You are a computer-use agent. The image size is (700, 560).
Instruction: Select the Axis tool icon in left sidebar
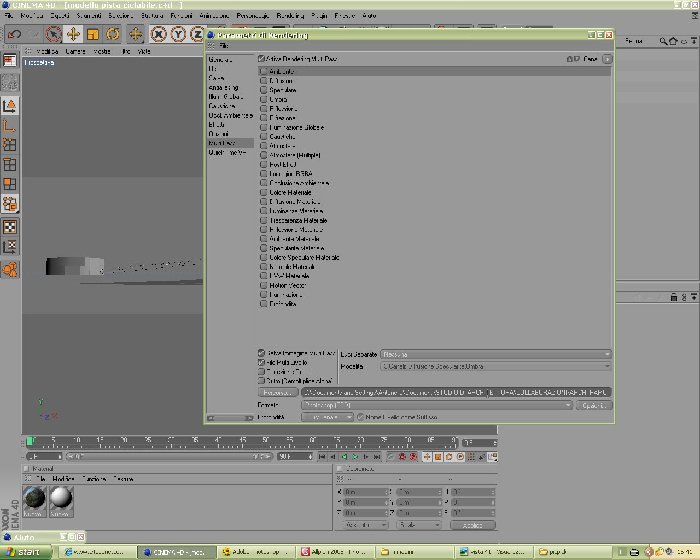coord(9,125)
